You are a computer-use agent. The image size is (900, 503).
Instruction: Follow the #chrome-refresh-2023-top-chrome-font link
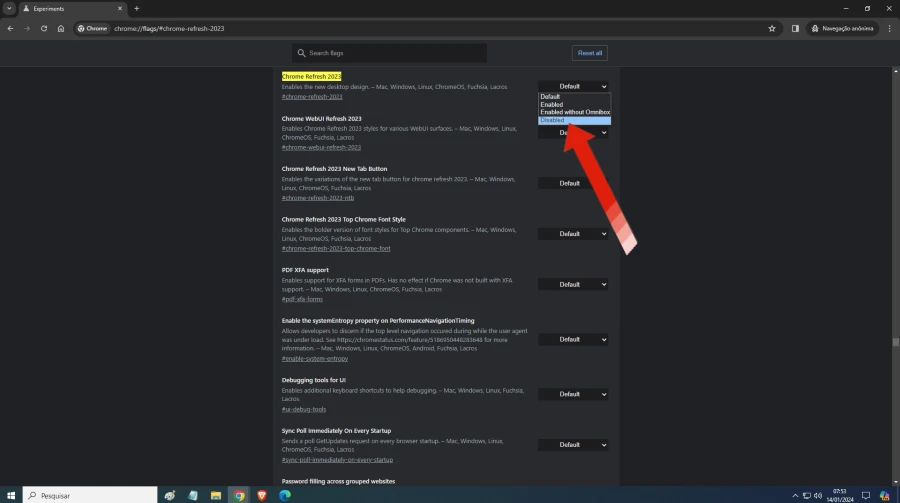pos(336,248)
